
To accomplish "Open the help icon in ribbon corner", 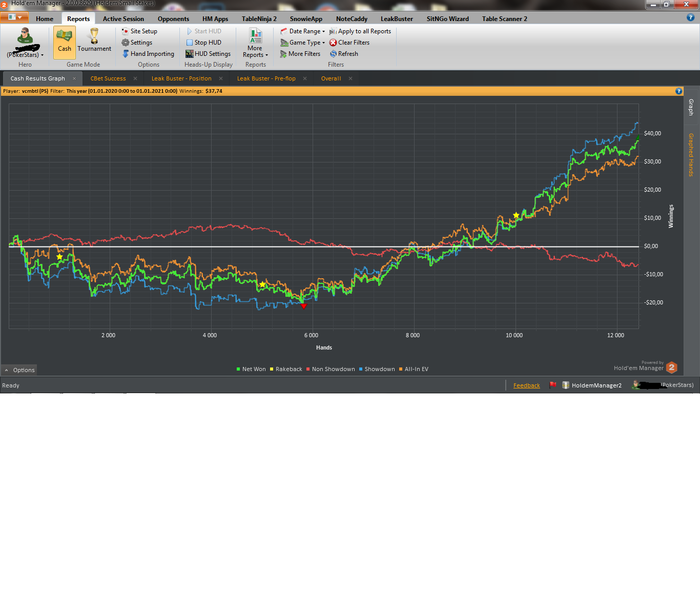I will click(x=690, y=17).
